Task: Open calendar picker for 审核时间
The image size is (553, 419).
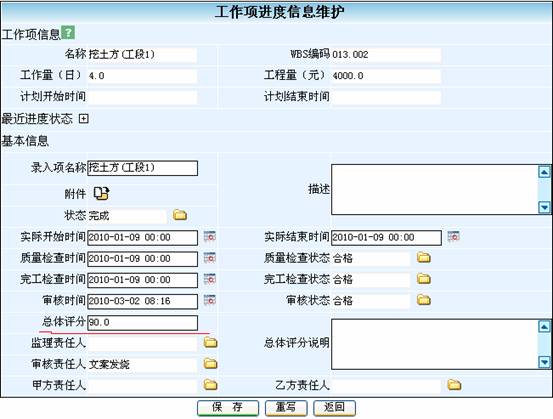Action: click(209, 300)
